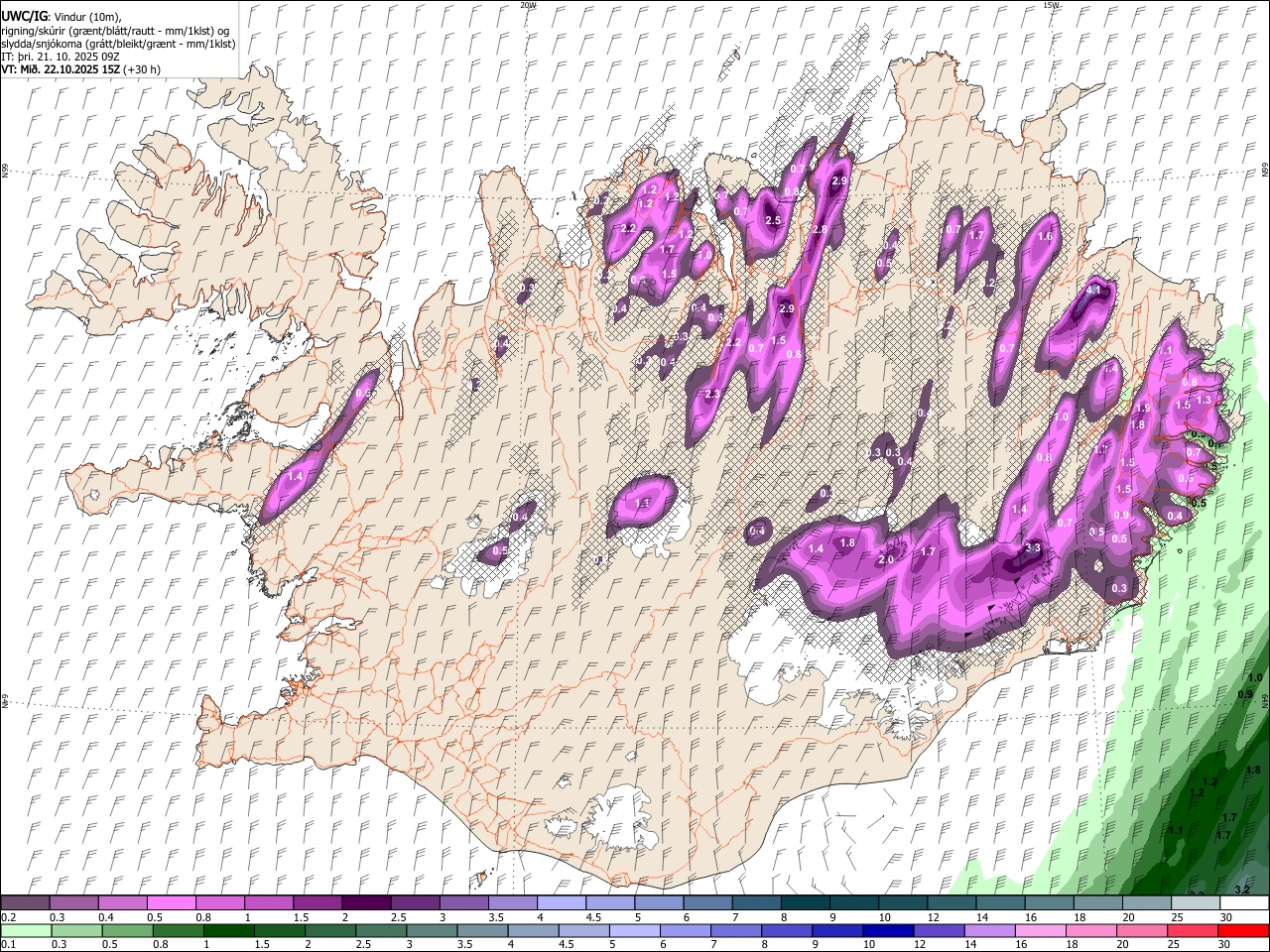
Task: Click the '20W' longitude label
Action: point(528,5)
